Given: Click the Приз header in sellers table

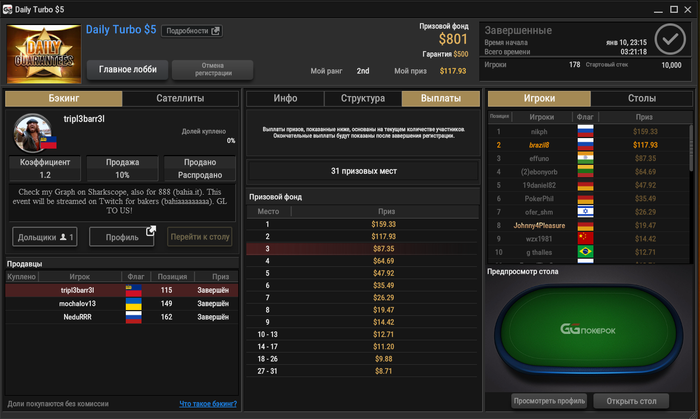Looking at the screenshot, I should coord(221,277).
